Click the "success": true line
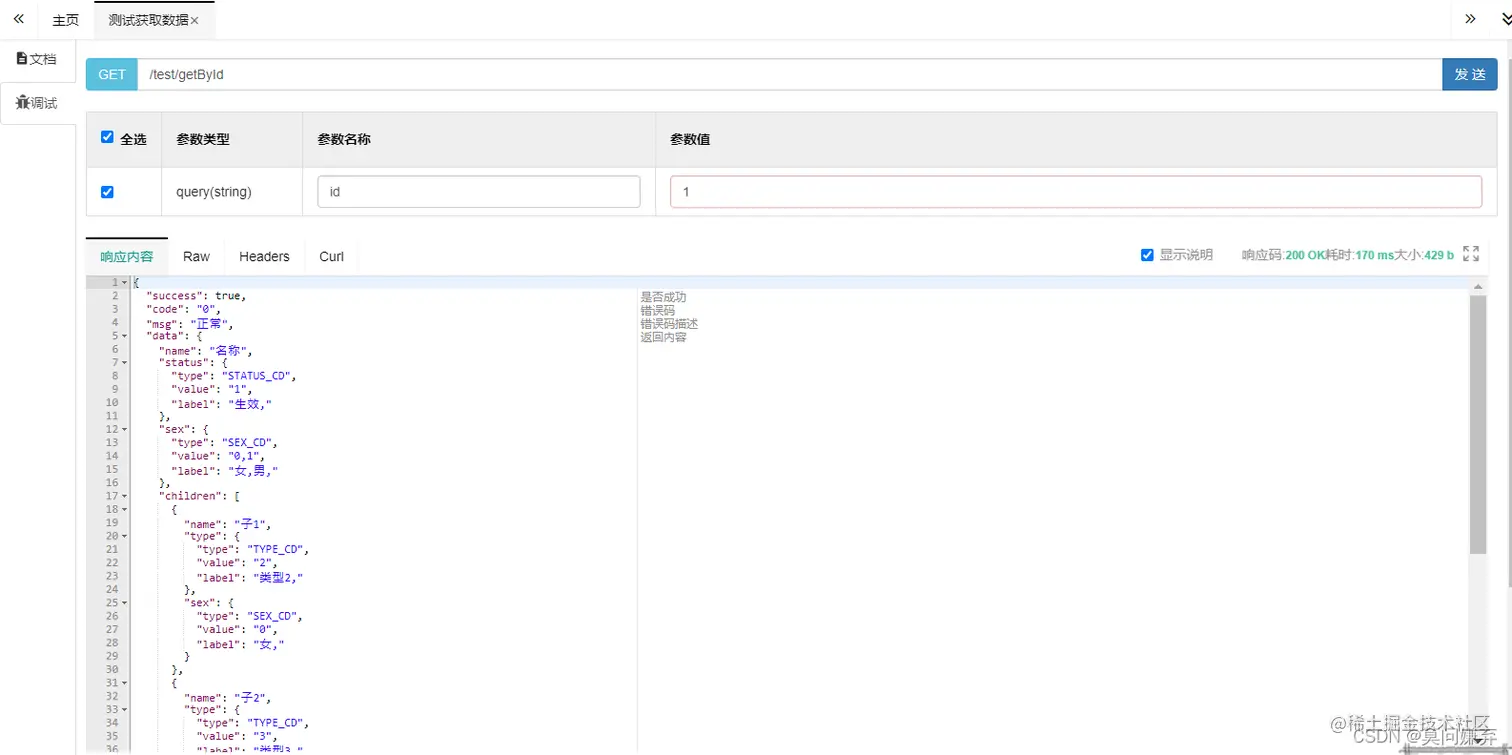Screen dimensions: 1512x755 [x=196, y=296]
